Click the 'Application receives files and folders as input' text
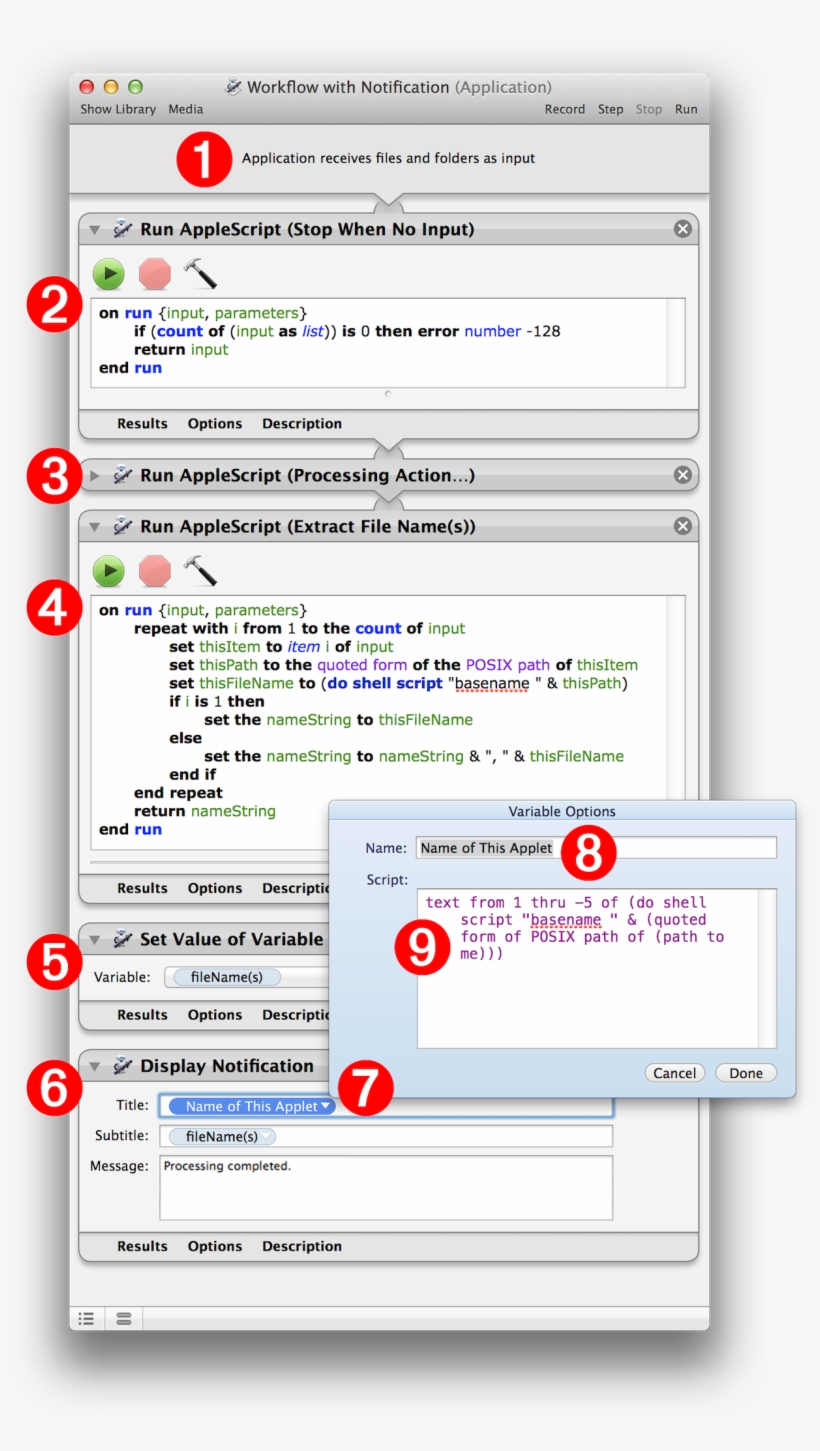 coord(388,158)
